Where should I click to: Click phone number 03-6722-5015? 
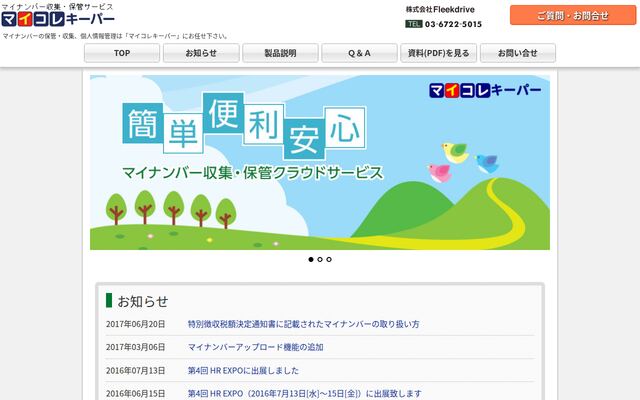[453, 24]
